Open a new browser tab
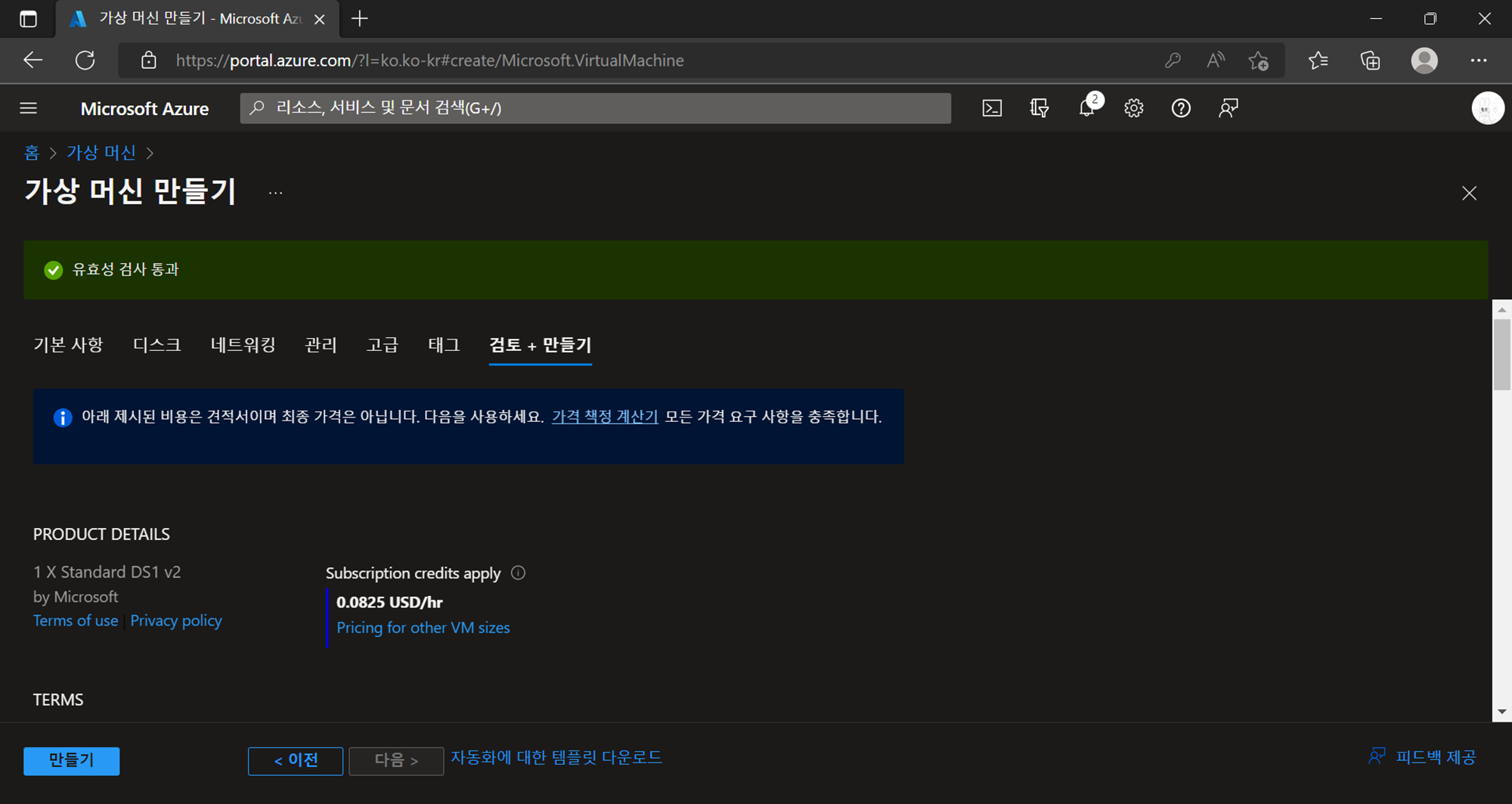The height and width of the screenshot is (804, 1512). [360, 19]
